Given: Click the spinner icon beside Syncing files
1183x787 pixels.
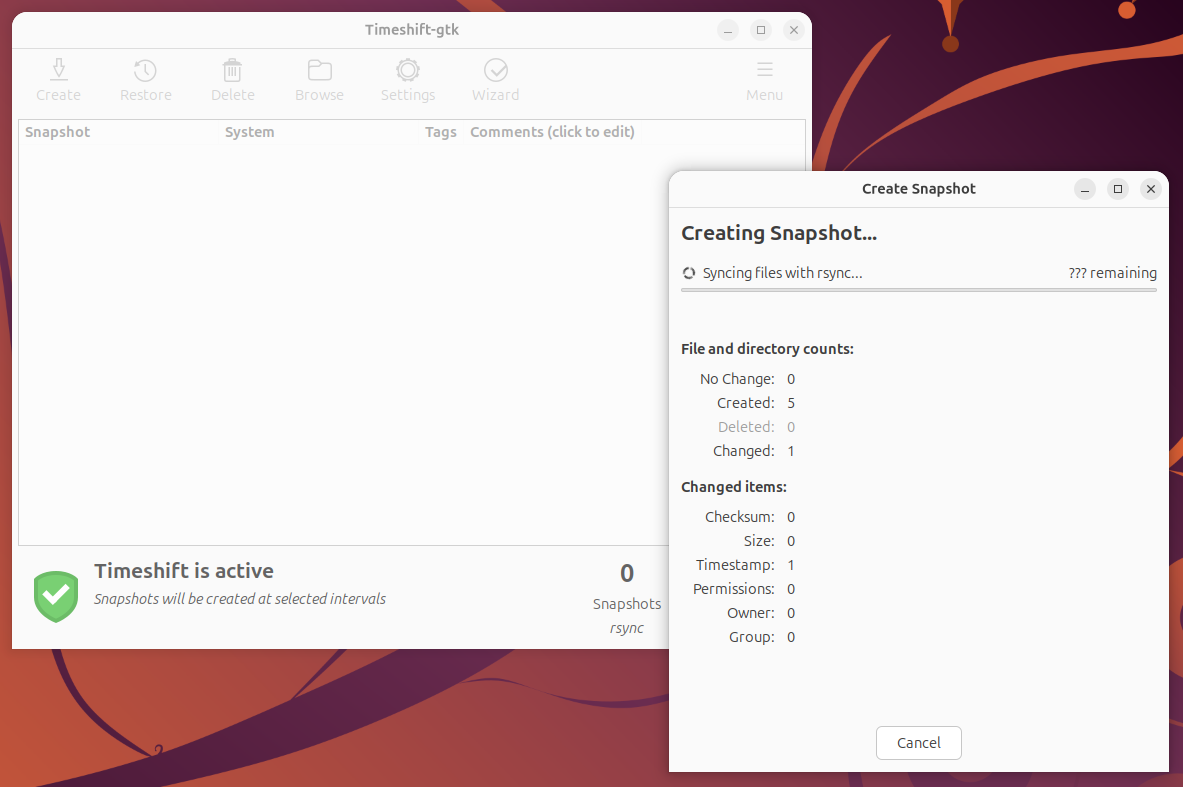Looking at the screenshot, I should pyautogui.click(x=689, y=273).
